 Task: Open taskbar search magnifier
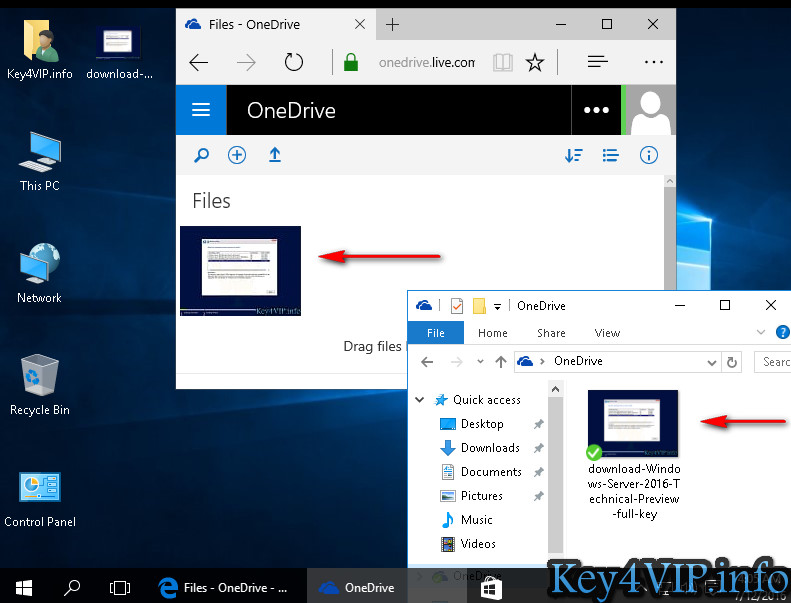pos(72,587)
